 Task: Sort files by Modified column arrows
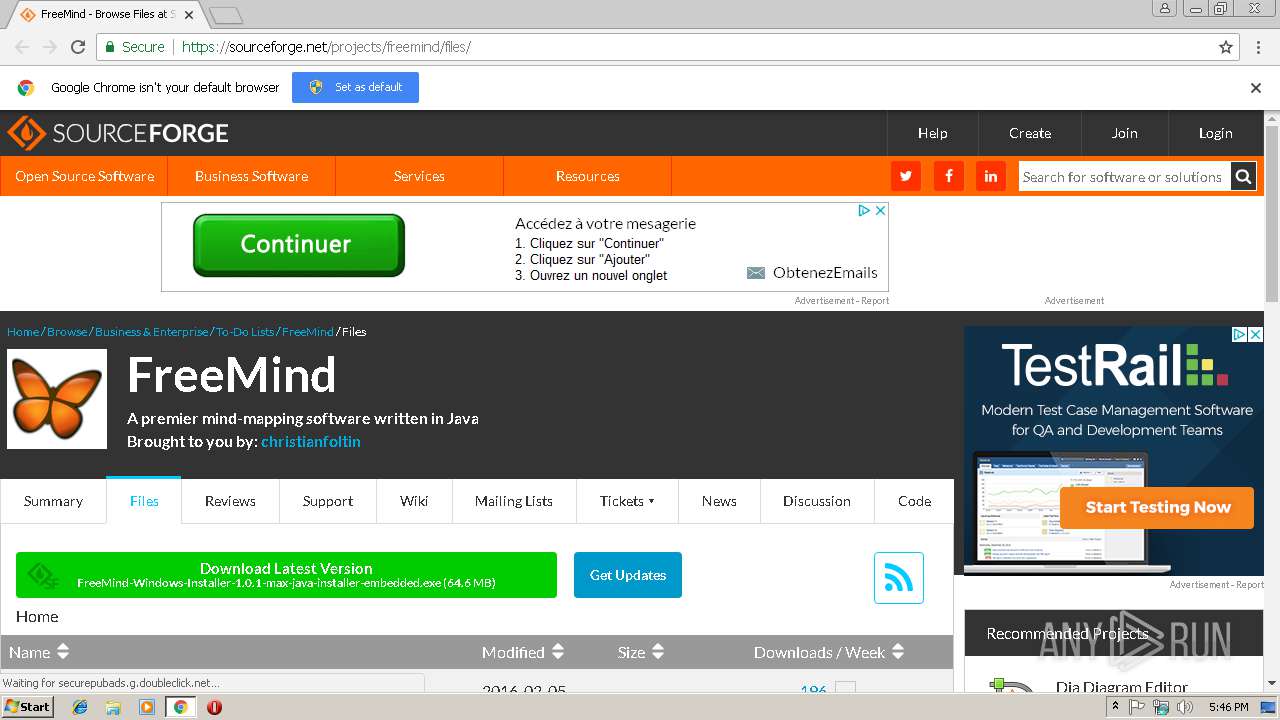pyautogui.click(x=558, y=652)
